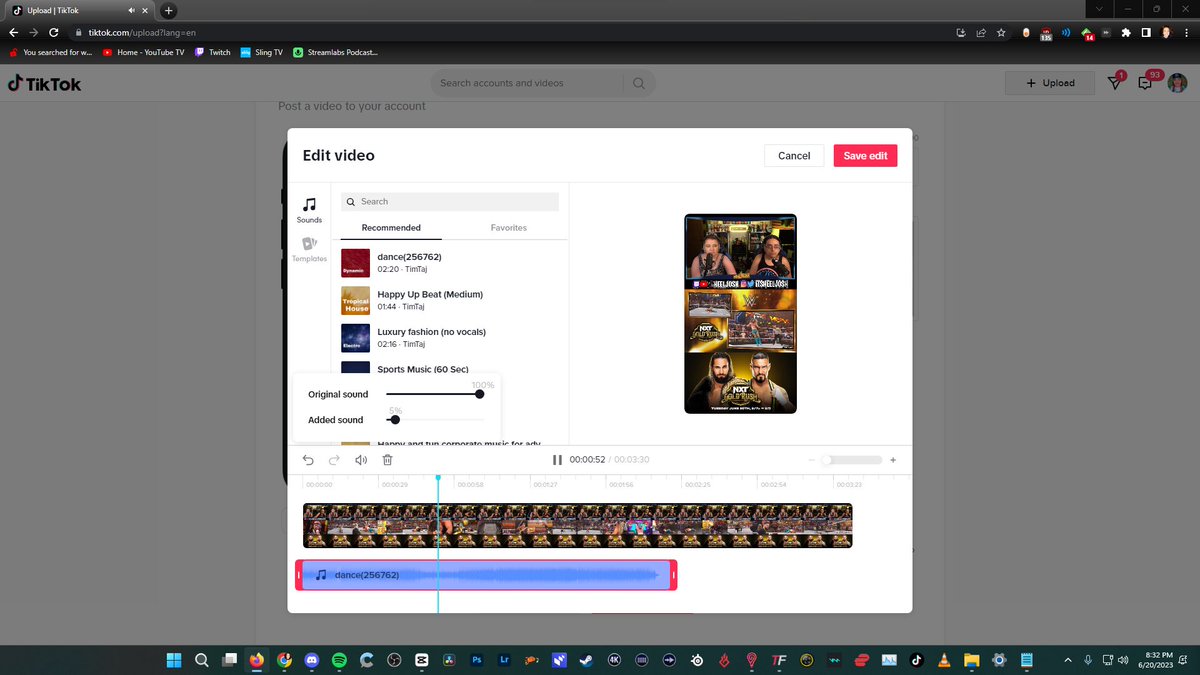This screenshot has height=675, width=1200.
Task: Cancel the video edit
Action: pyautogui.click(x=793, y=155)
